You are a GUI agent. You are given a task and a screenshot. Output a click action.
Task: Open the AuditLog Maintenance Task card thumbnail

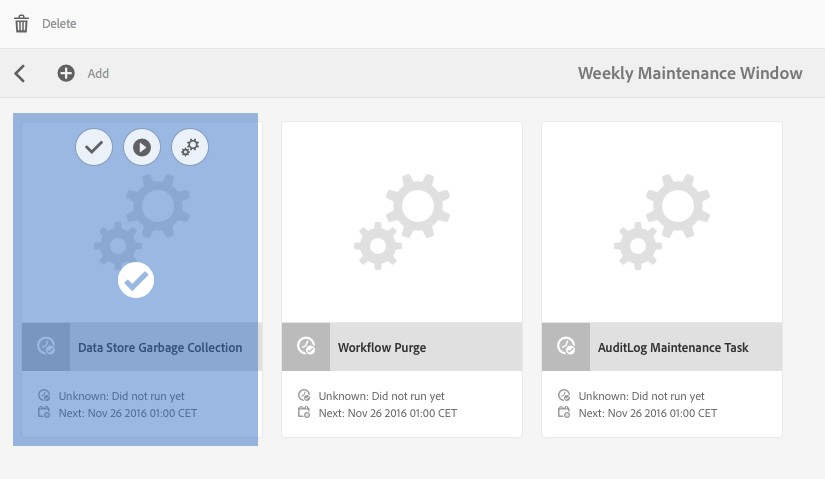[x=662, y=222]
